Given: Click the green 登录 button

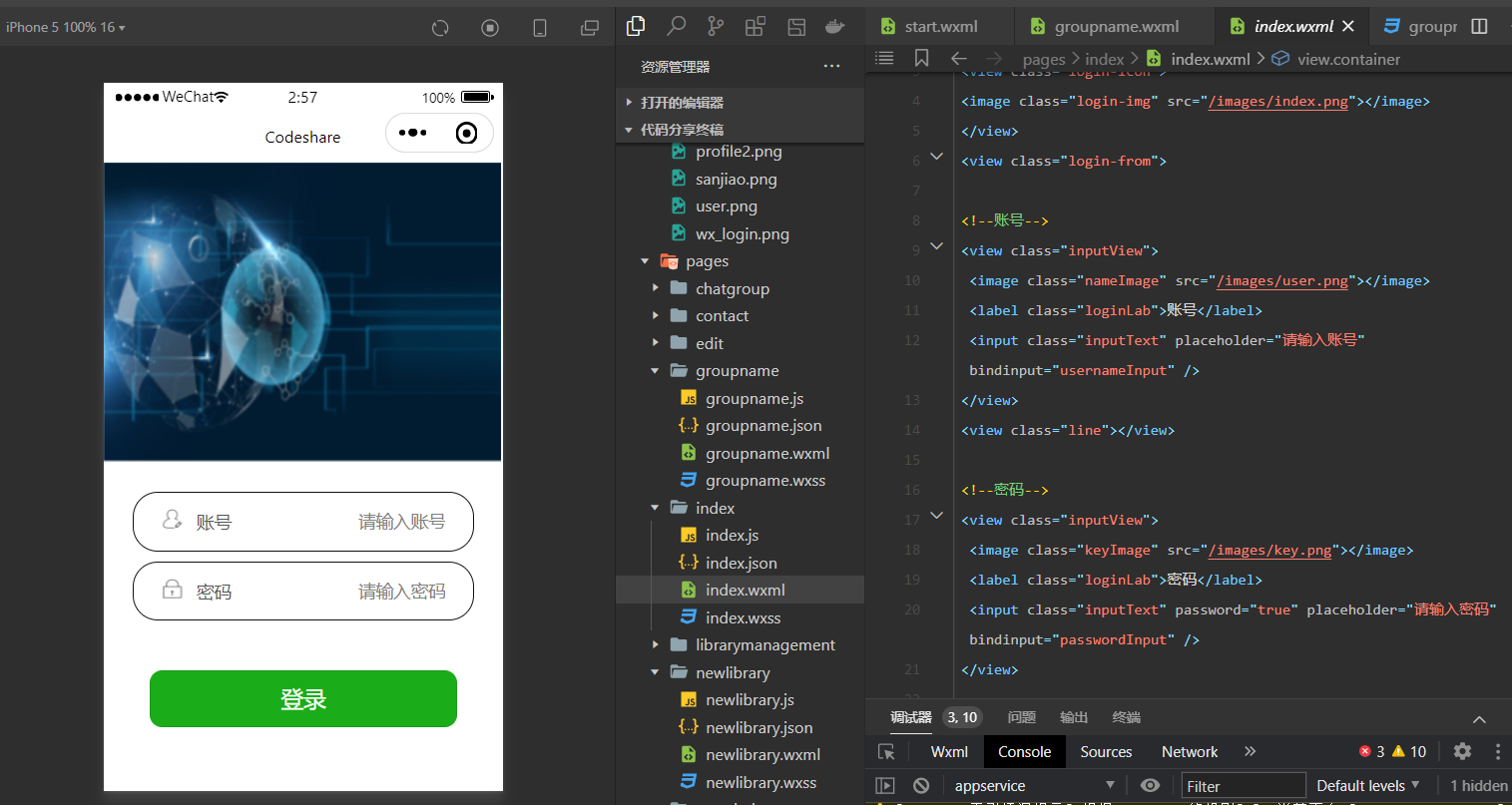Looking at the screenshot, I should click(303, 699).
